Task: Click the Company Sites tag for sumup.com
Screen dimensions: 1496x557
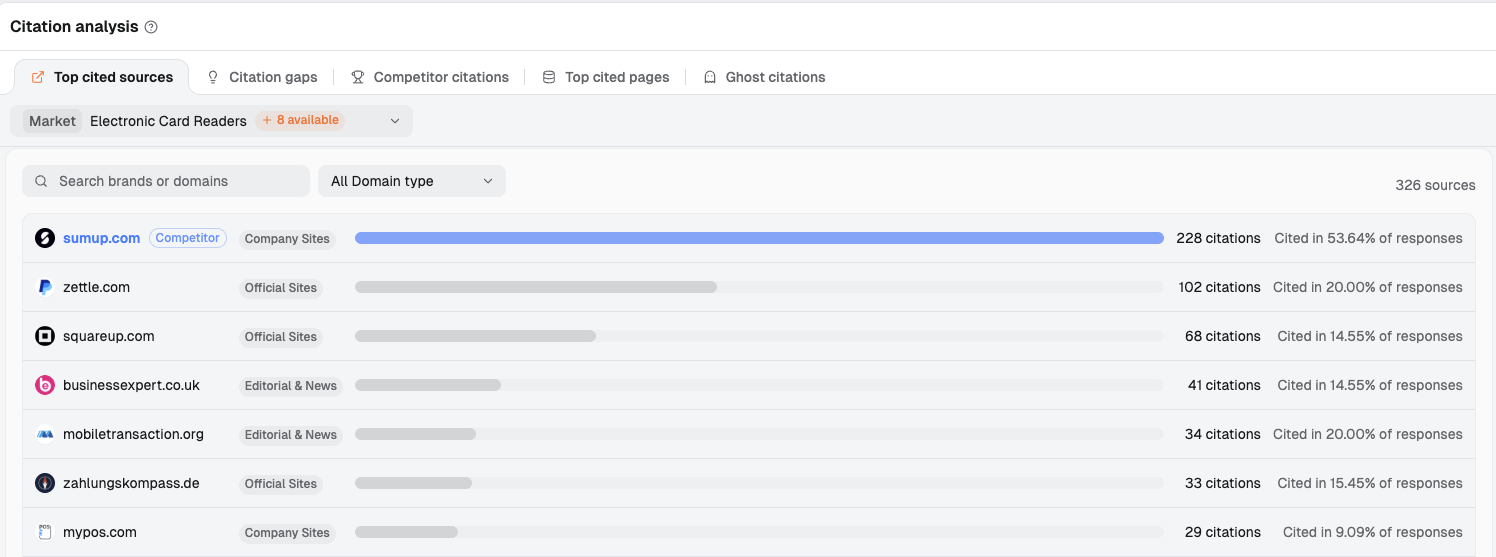Action: click(x=287, y=239)
